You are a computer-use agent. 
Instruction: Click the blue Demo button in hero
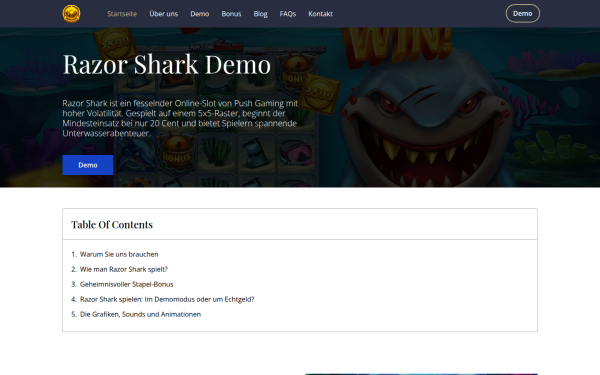pos(88,165)
